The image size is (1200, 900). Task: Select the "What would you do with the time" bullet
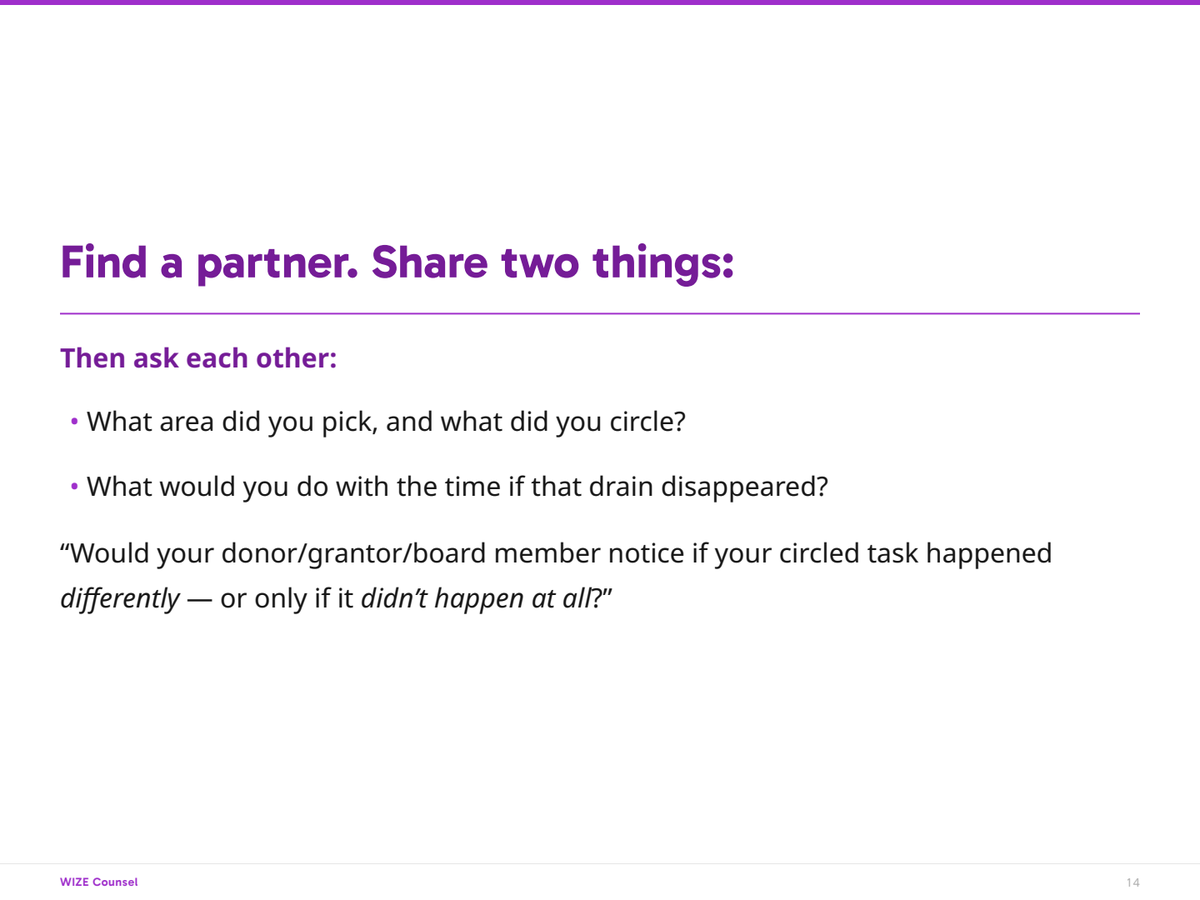click(456, 487)
